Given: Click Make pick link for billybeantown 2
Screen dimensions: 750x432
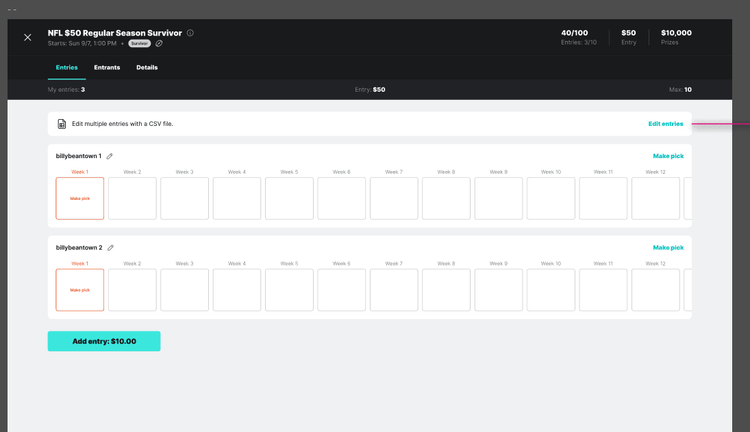Looking at the screenshot, I should tap(668, 247).
